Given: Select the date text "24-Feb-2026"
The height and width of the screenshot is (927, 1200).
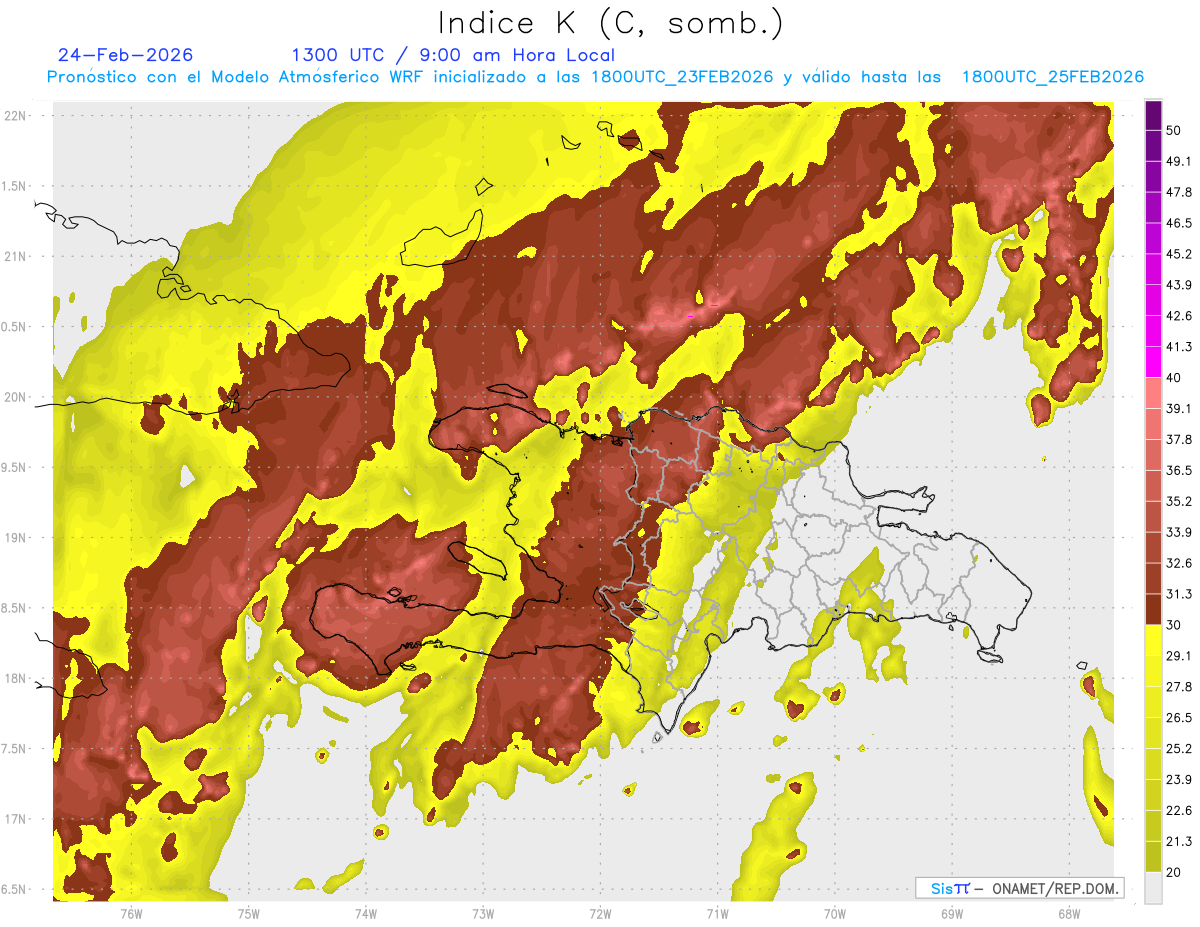Looking at the screenshot, I should [125, 55].
